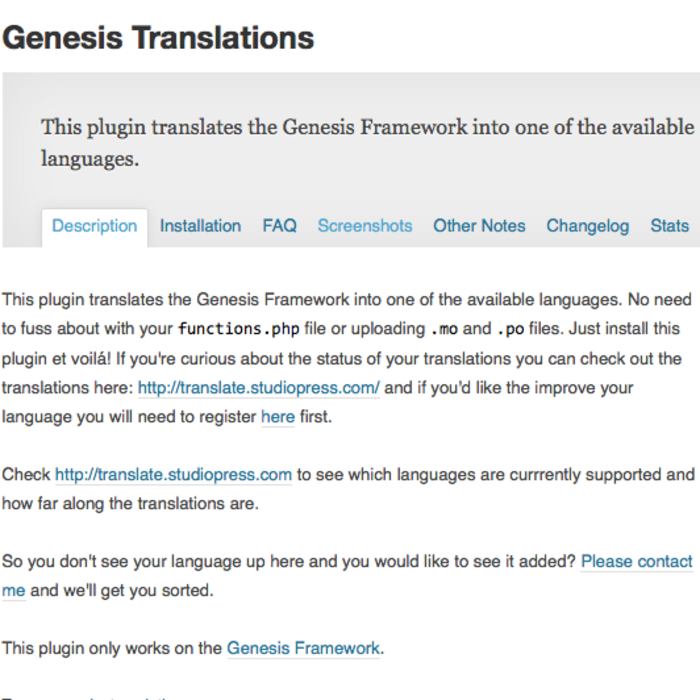View the Screenshots tab
This screenshot has height=700, width=700.
pyautogui.click(x=365, y=226)
